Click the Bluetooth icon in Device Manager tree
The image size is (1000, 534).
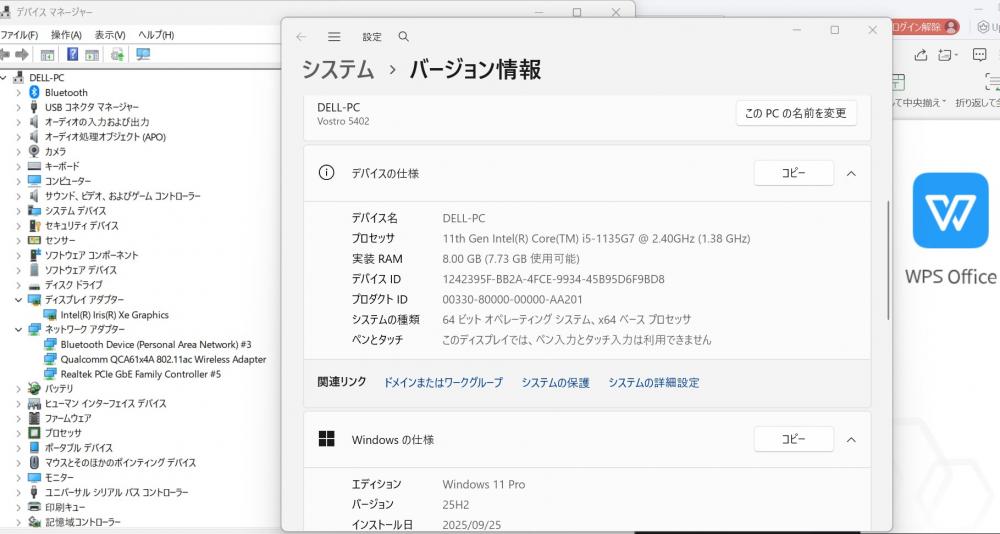coord(34,93)
